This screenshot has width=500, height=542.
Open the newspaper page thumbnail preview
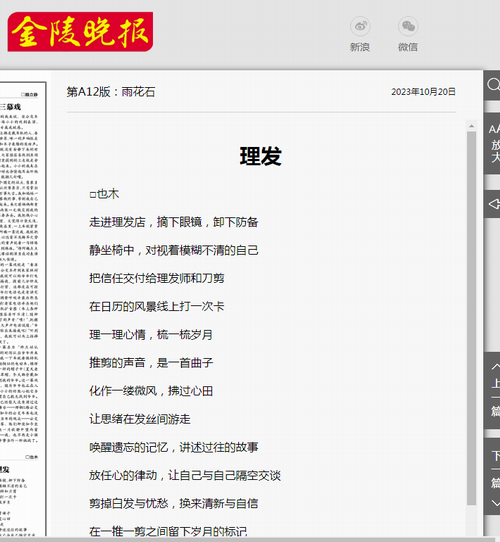point(23,309)
